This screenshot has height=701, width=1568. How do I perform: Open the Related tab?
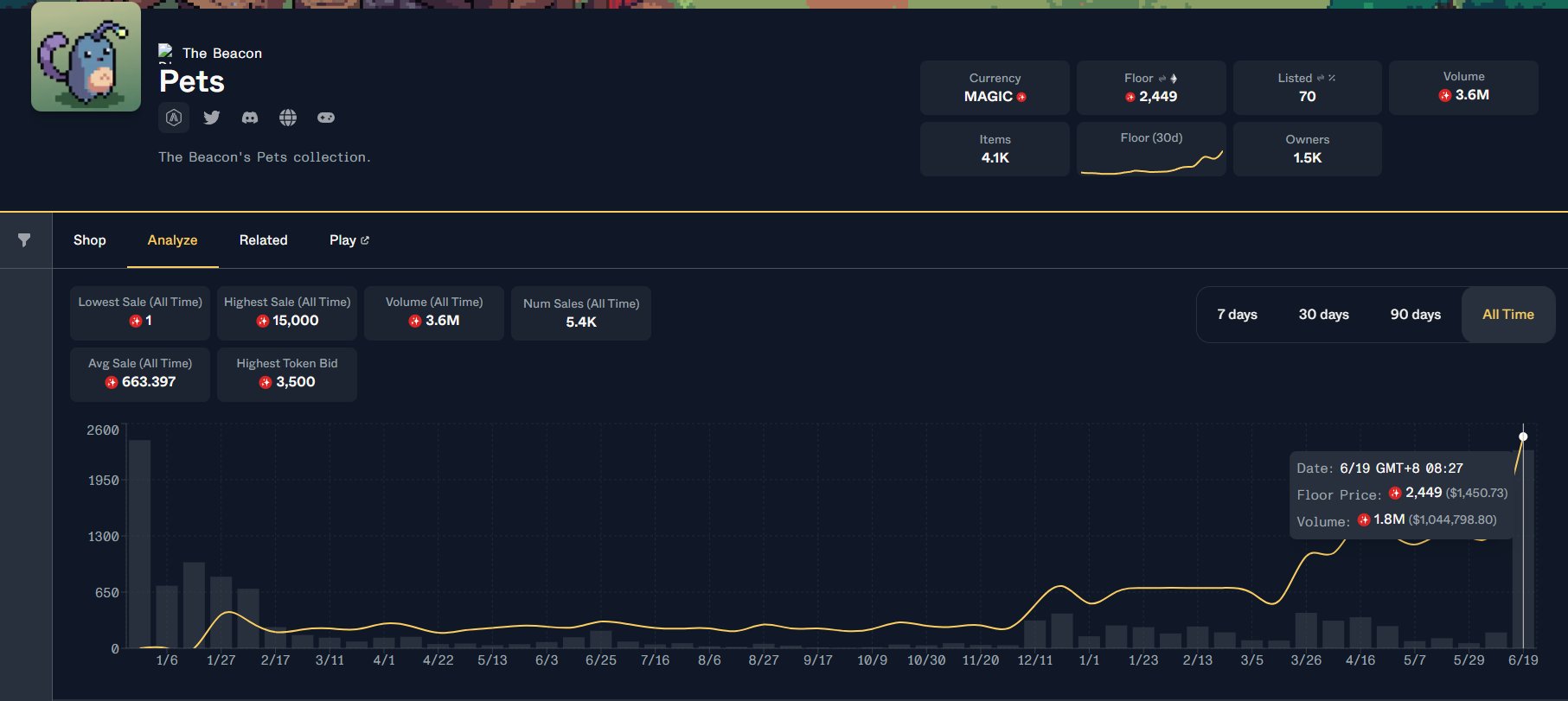[x=264, y=240]
